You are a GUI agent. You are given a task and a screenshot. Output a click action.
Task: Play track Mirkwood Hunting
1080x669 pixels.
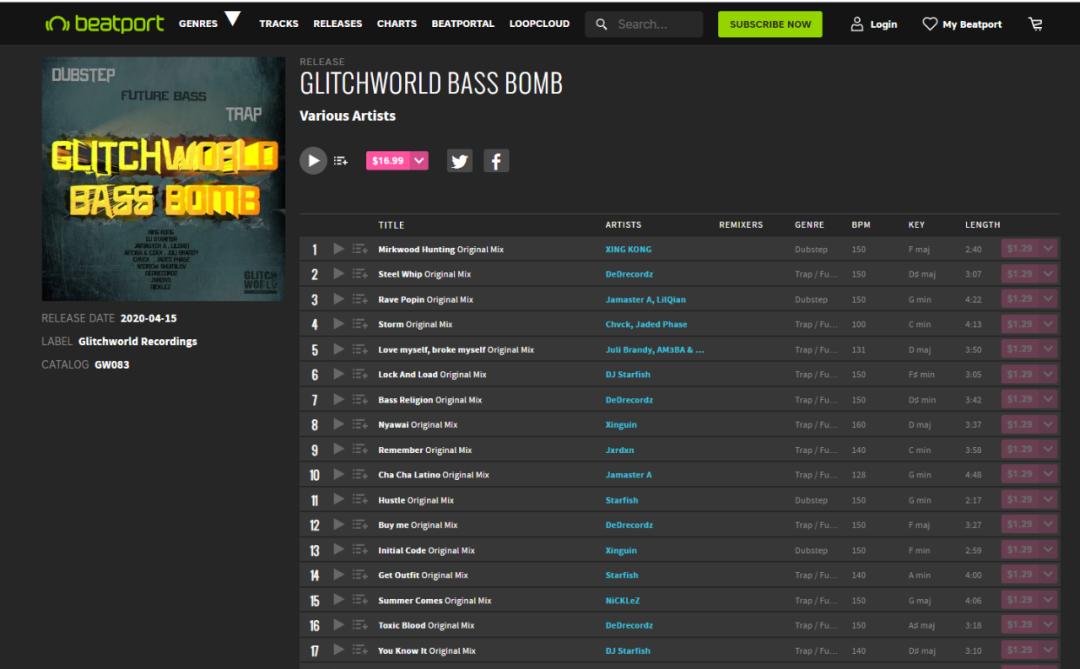coord(339,249)
